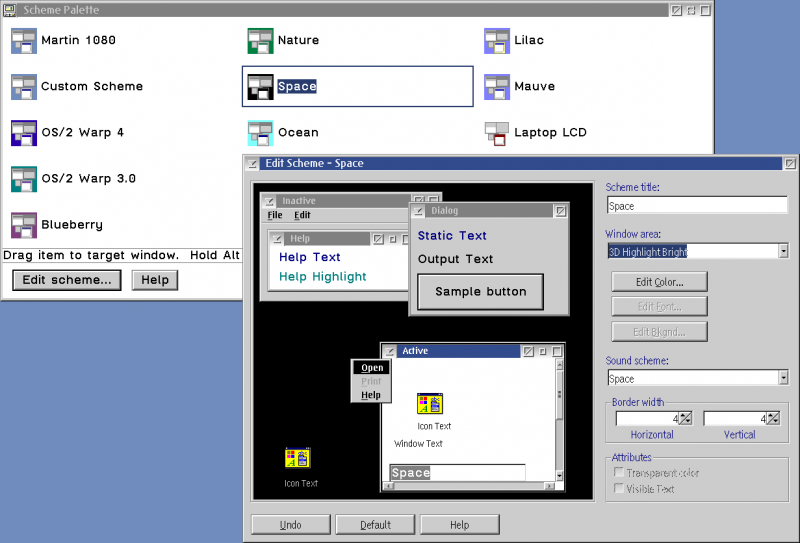
Task: Click Horizontal border width value field
Action: coord(647,418)
